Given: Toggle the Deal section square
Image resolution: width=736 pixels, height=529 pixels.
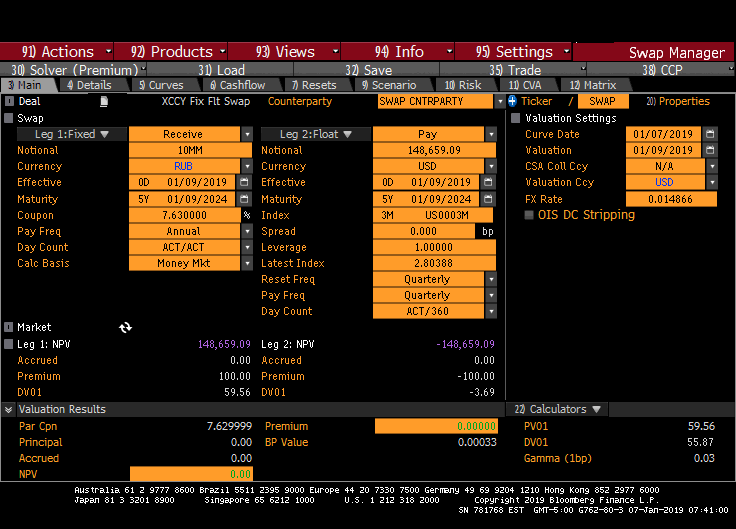Looking at the screenshot, I should click(x=9, y=101).
